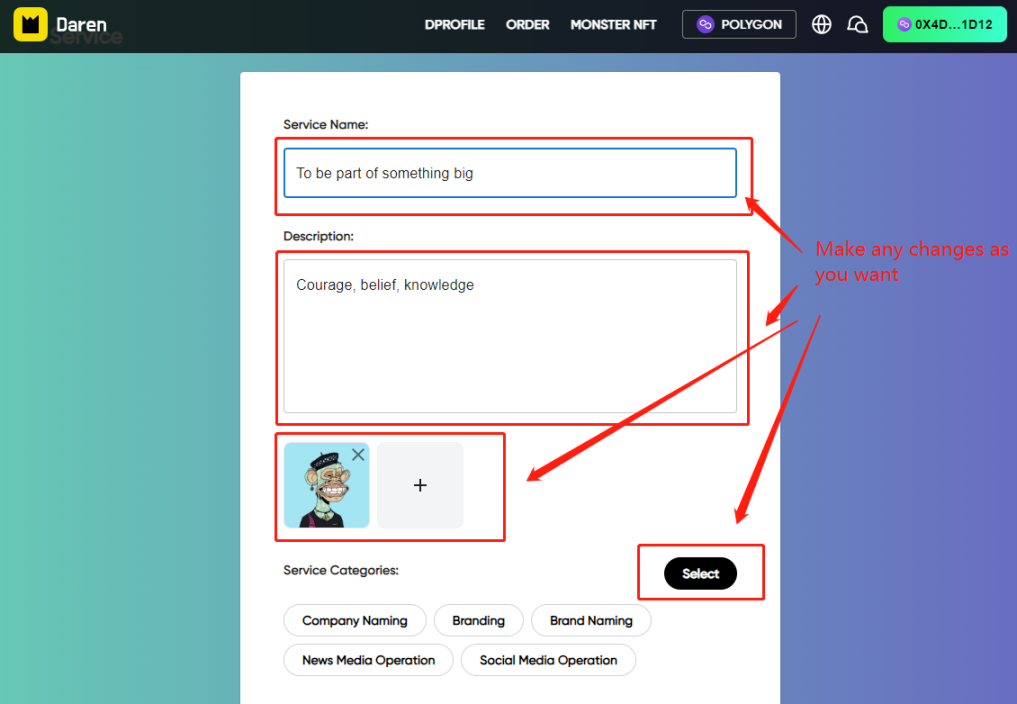Click into the Description text area
The width and height of the screenshot is (1017, 704).
tap(510, 335)
